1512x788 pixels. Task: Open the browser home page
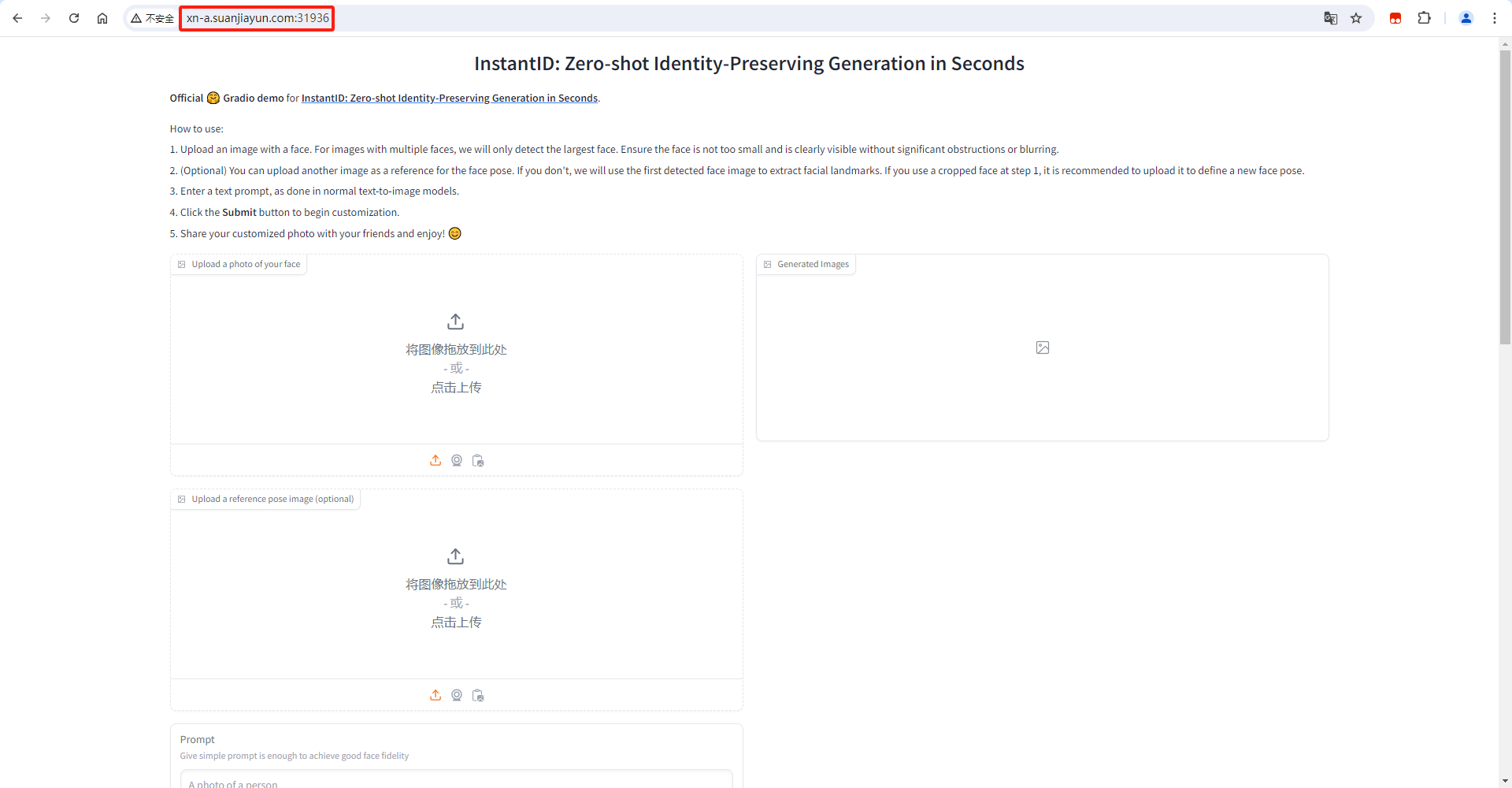(x=102, y=18)
